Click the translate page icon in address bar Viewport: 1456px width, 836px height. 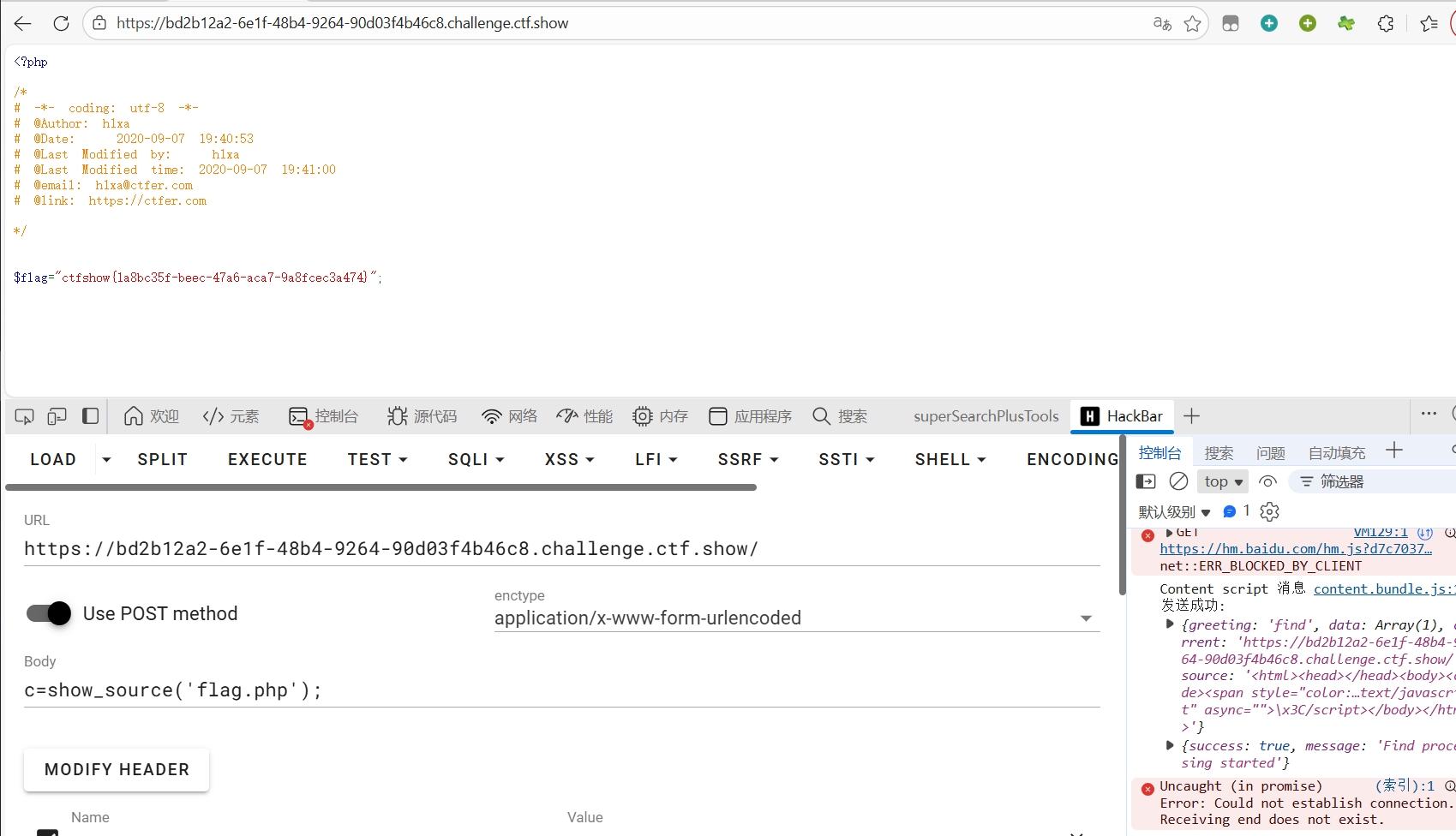coord(1162,23)
